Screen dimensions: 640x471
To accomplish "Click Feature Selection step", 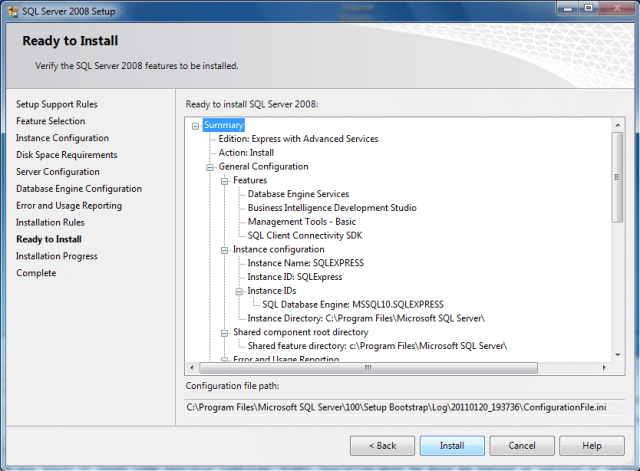I will click(51, 121).
